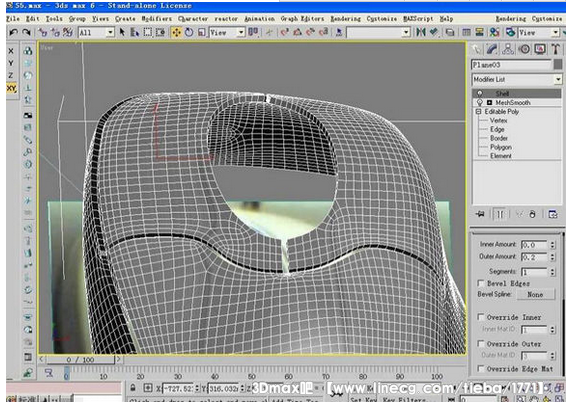Click the Bevel Spline None button
This screenshot has height=405, width=573.
(x=535, y=294)
